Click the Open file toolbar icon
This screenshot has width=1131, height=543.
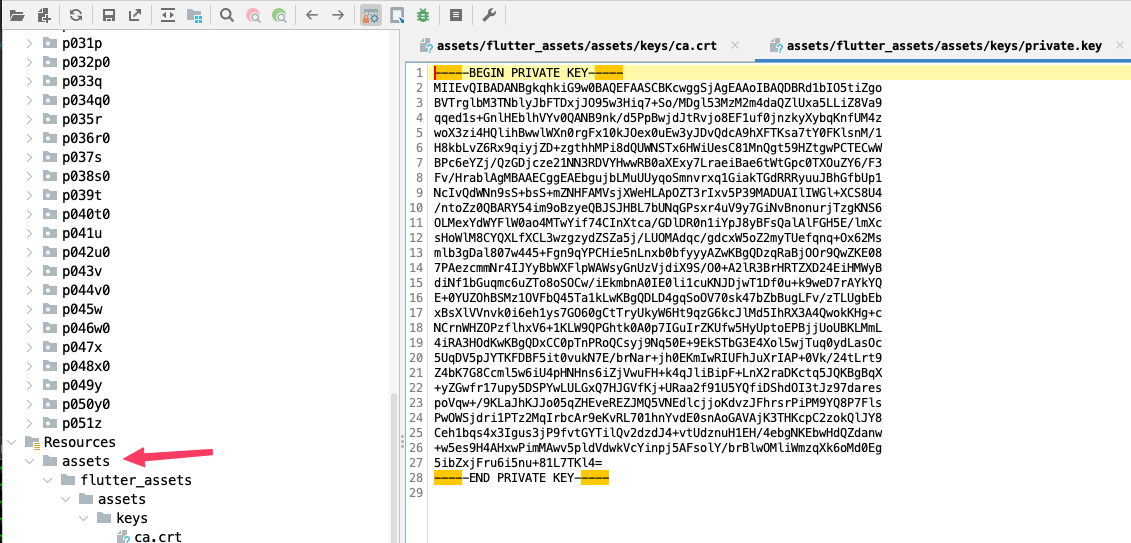click(16, 15)
